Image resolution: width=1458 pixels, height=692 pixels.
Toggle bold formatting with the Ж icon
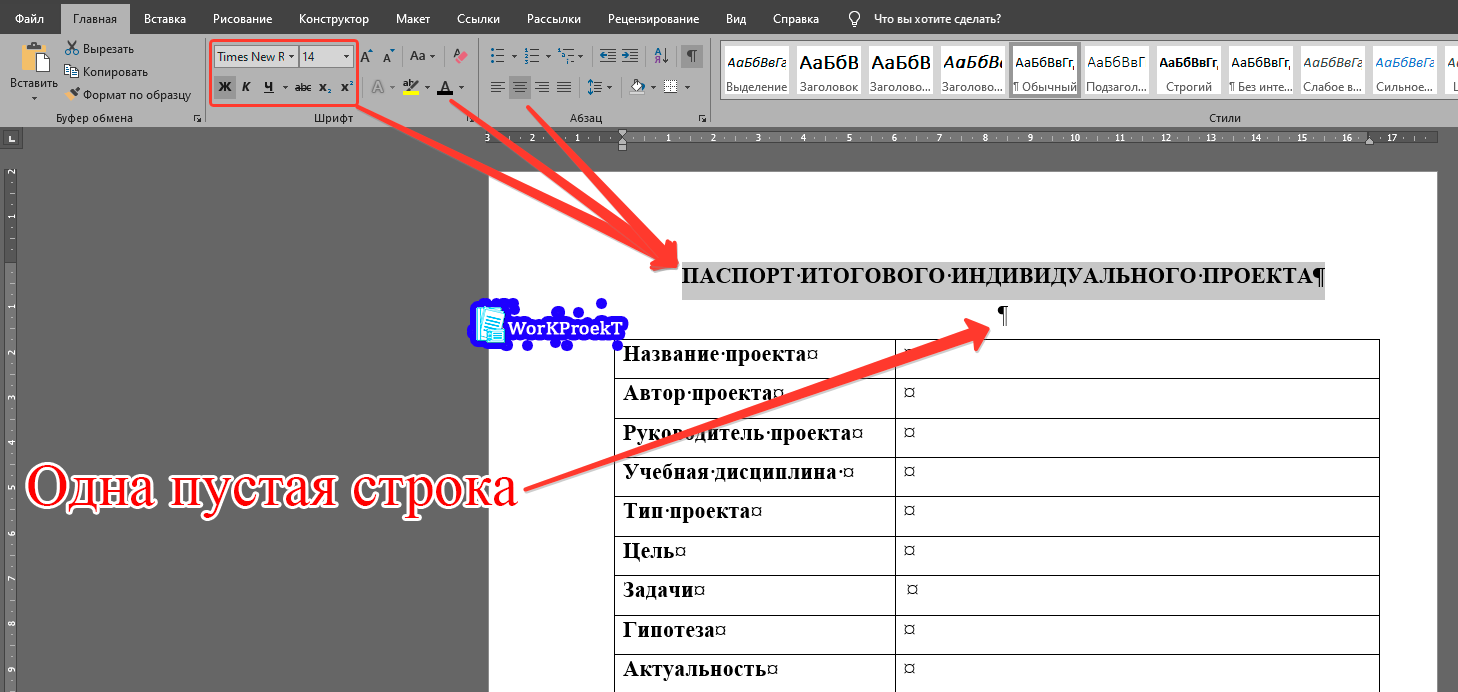pyautogui.click(x=226, y=88)
